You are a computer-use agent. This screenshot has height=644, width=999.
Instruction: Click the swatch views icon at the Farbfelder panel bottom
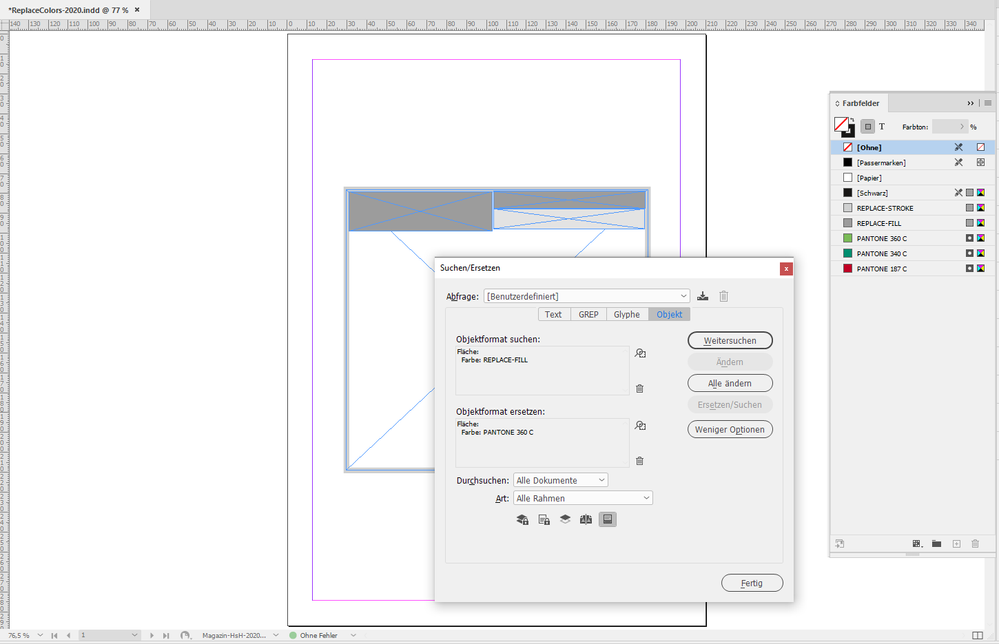click(917, 544)
